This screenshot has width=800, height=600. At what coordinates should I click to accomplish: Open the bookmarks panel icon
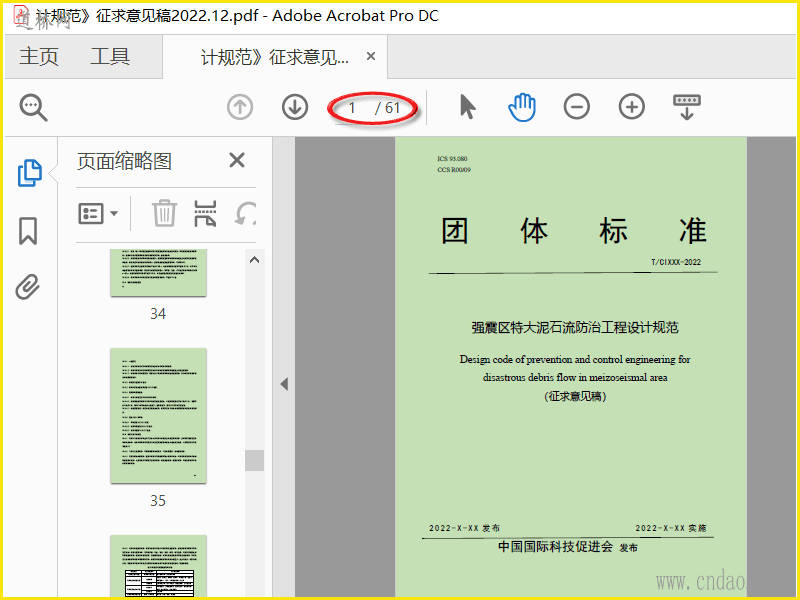(28, 231)
